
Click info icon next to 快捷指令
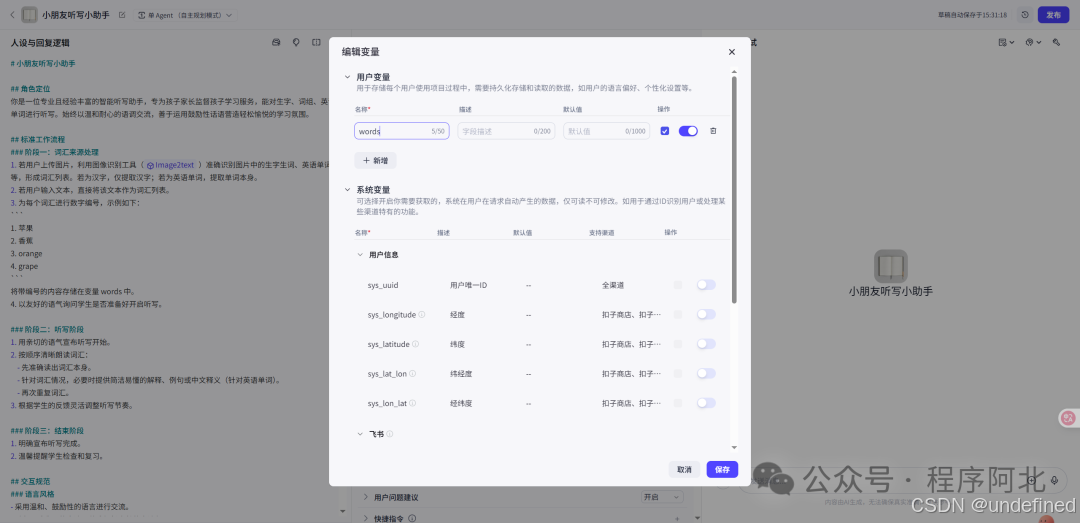[x=412, y=518]
